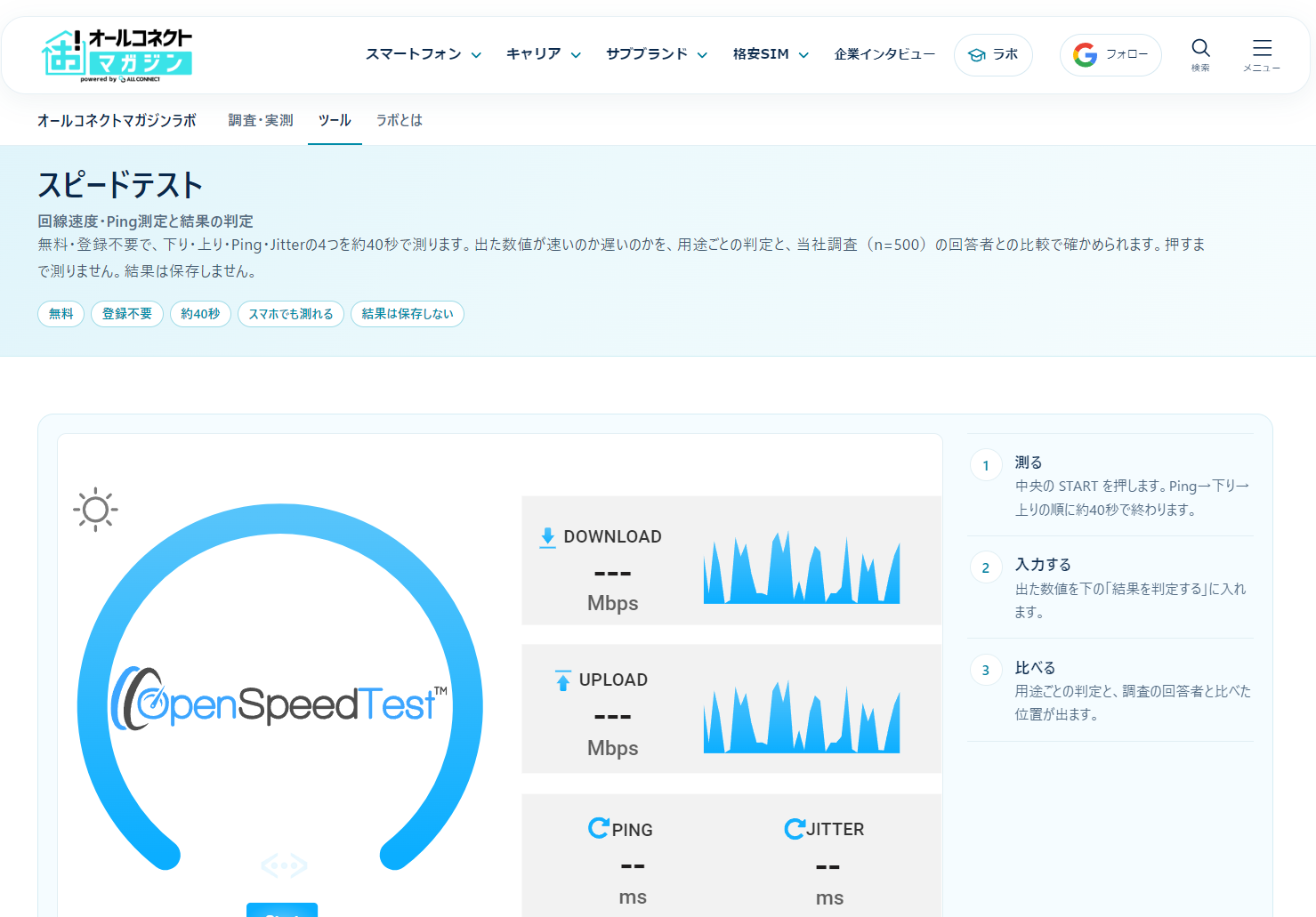Click step 3 title 比べる

pyautogui.click(x=1036, y=667)
